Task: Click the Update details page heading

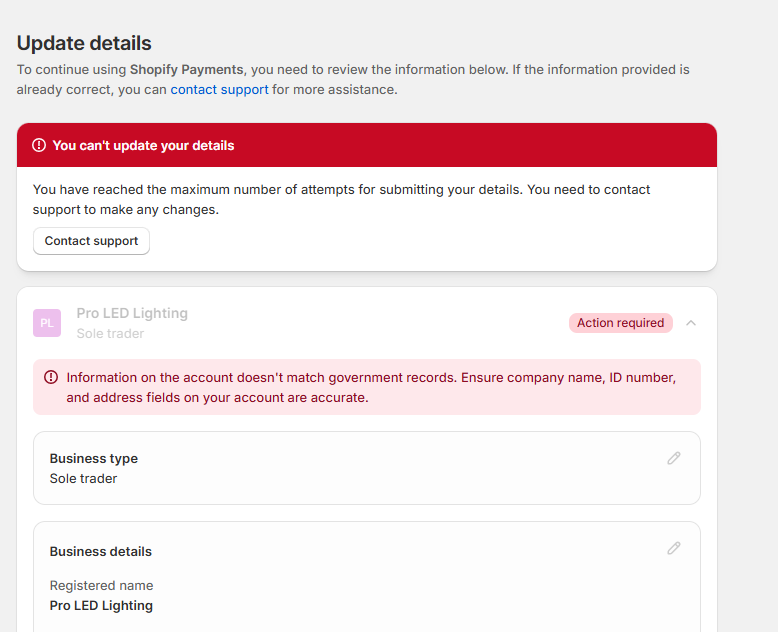Action: click(x=84, y=43)
